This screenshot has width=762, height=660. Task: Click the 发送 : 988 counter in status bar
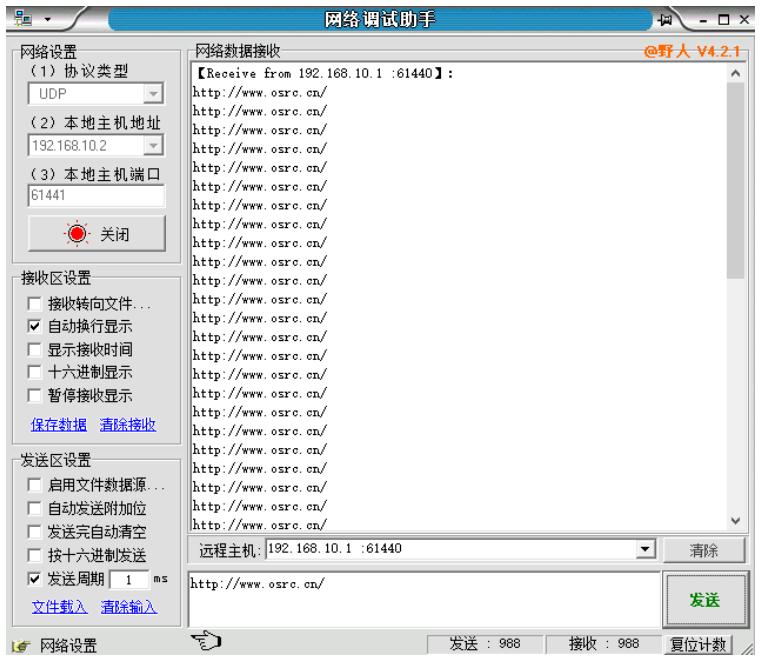[485, 644]
